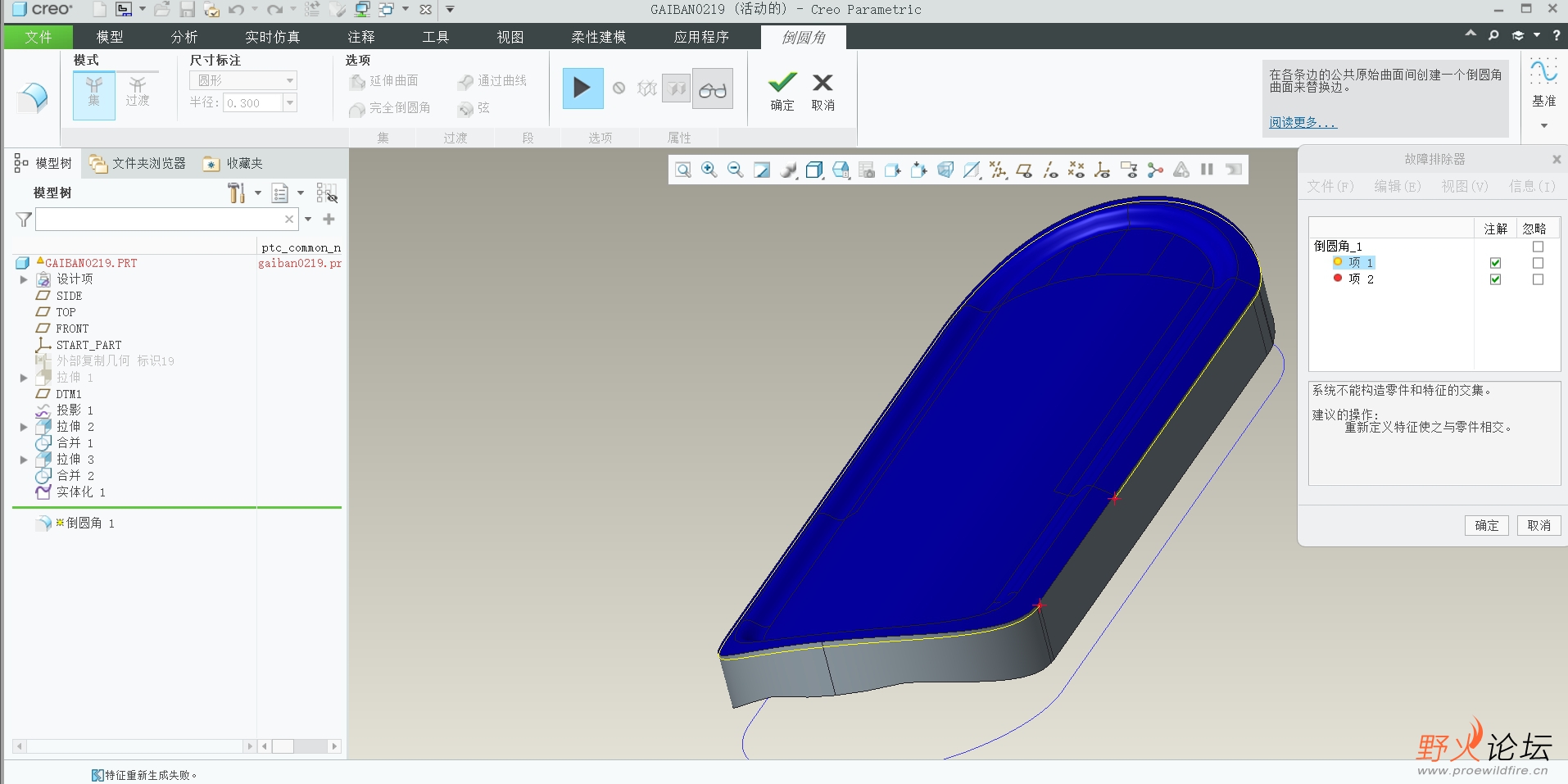Expand the 拉伸 3 tree node
1568x784 pixels.
(24, 460)
